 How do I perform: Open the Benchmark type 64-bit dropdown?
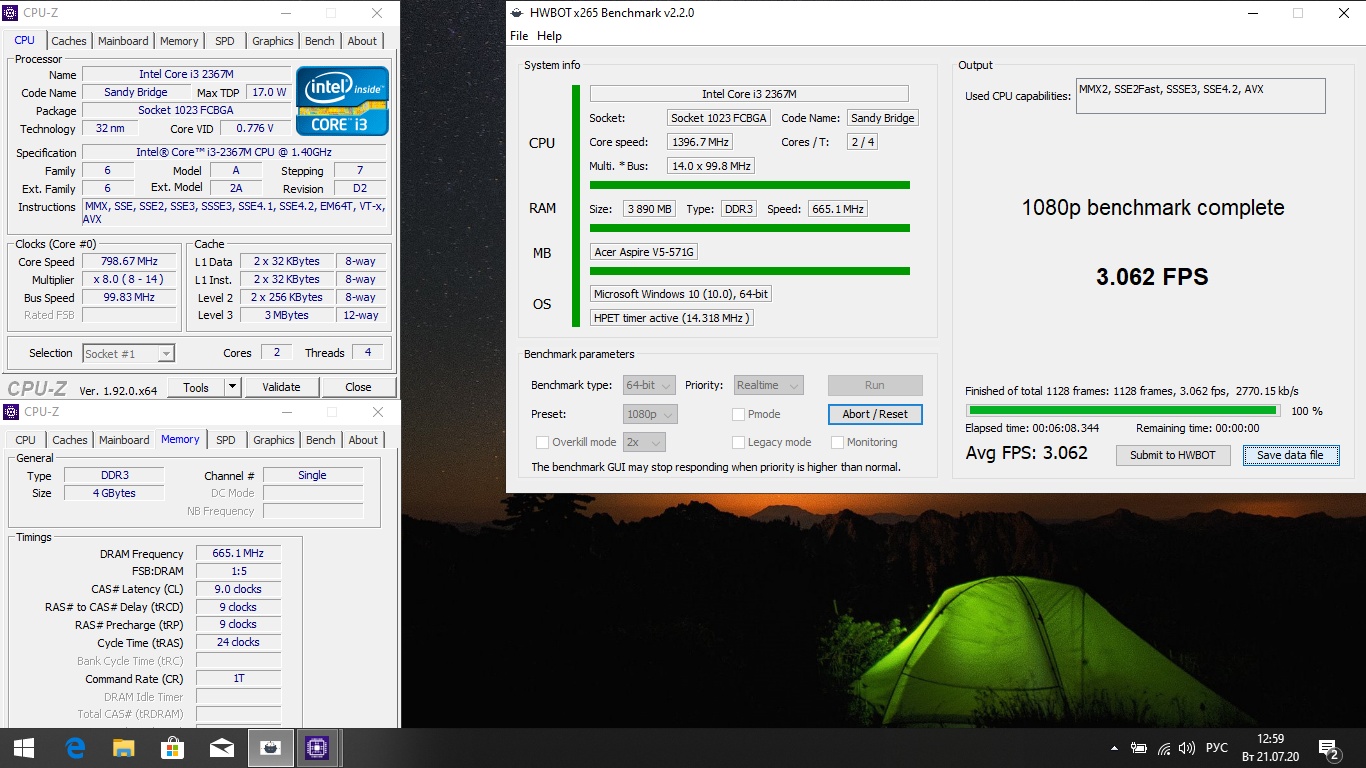click(x=649, y=385)
